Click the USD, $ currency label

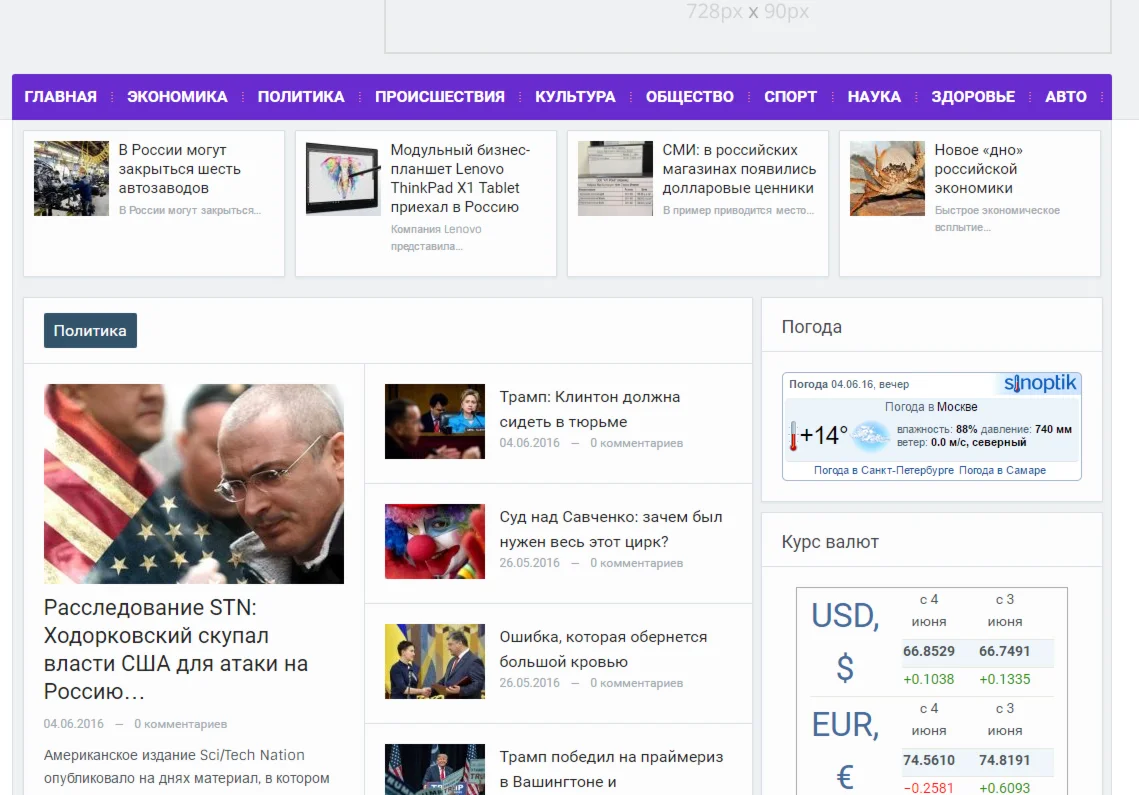845,641
